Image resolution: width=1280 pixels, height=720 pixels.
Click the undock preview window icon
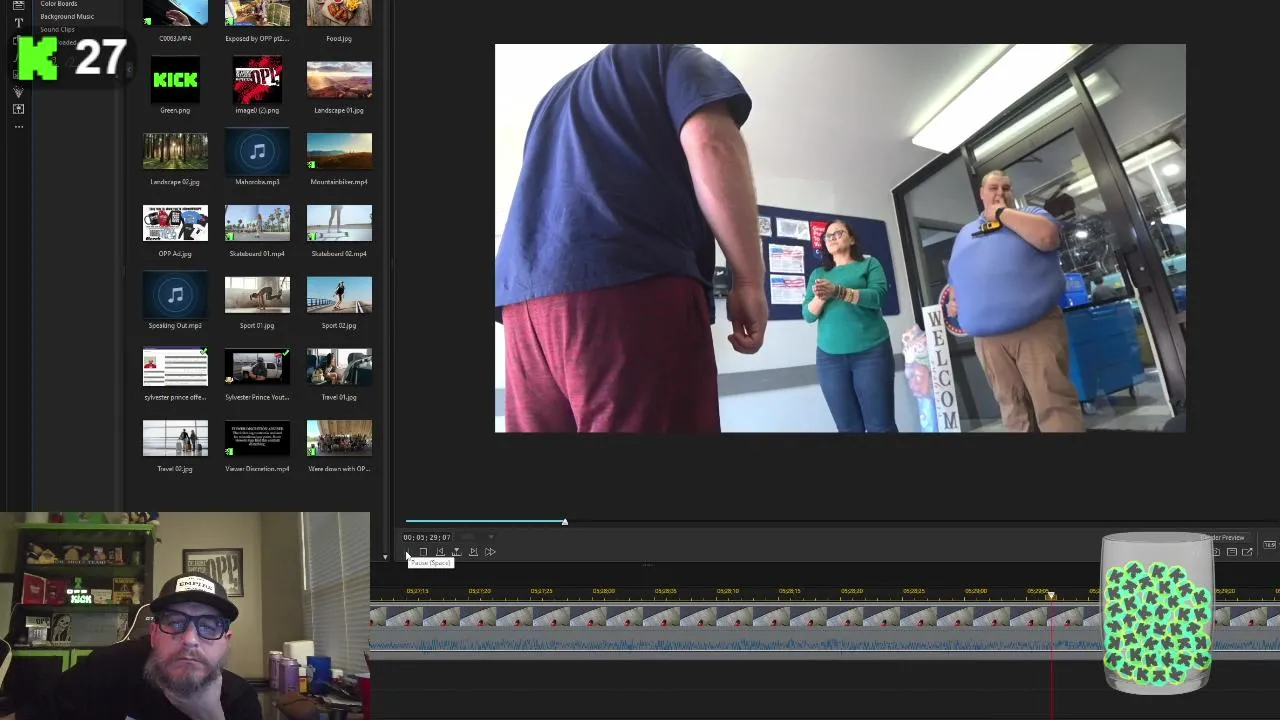1247,552
